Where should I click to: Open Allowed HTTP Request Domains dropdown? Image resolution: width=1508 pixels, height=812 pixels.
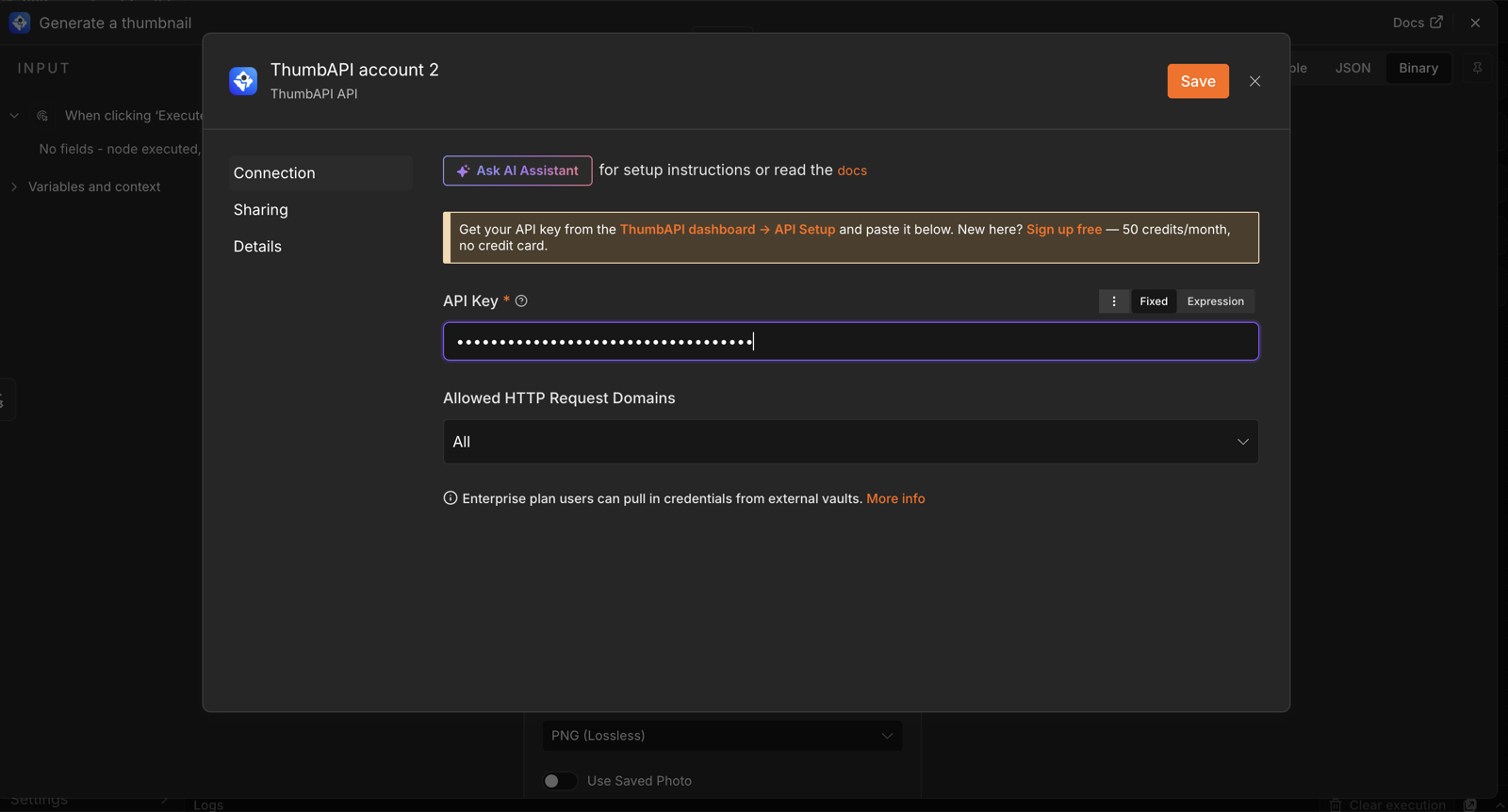click(x=851, y=442)
